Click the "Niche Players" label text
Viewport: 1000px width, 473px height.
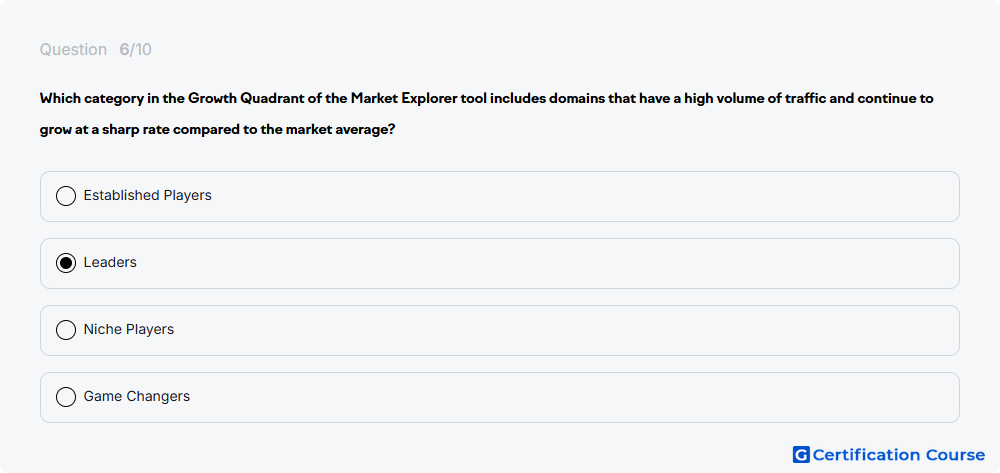tap(128, 329)
